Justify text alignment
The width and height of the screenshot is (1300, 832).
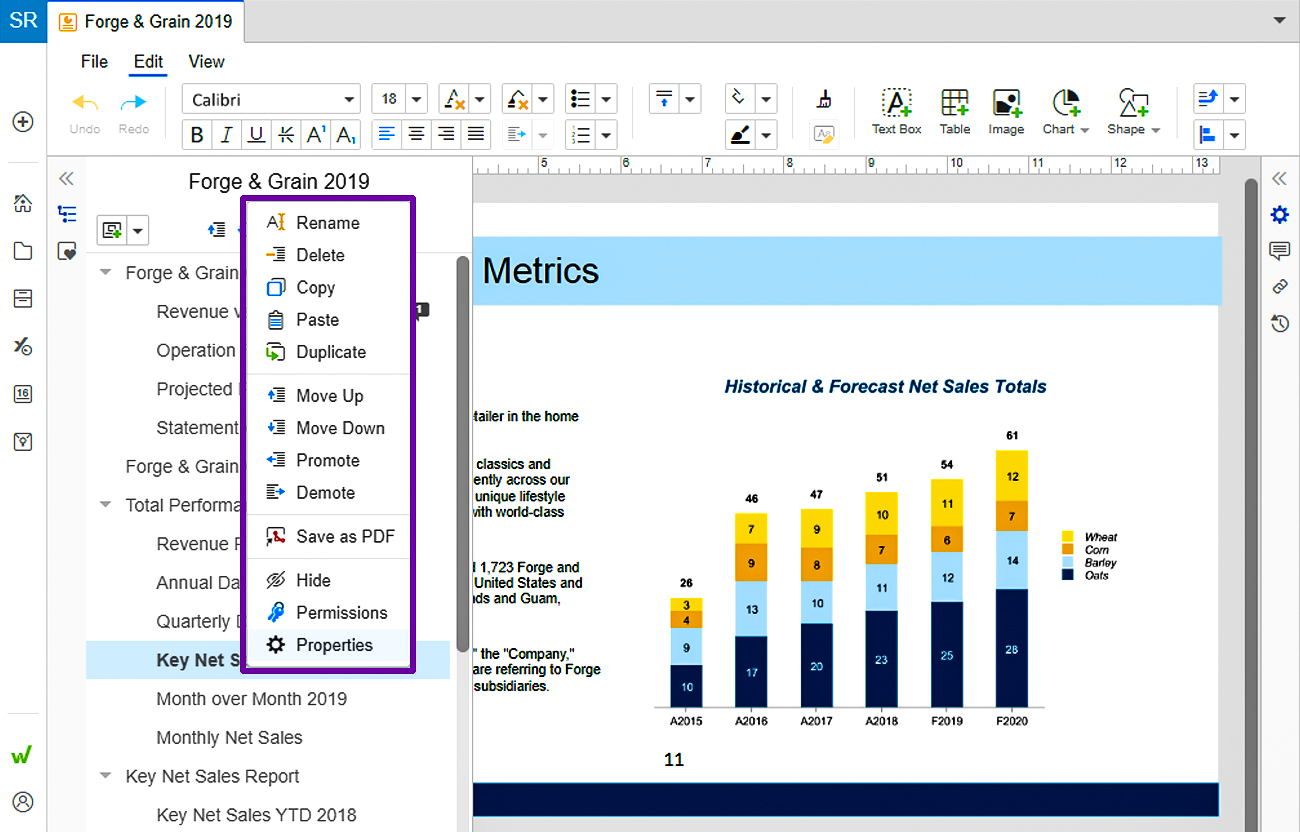[476, 133]
